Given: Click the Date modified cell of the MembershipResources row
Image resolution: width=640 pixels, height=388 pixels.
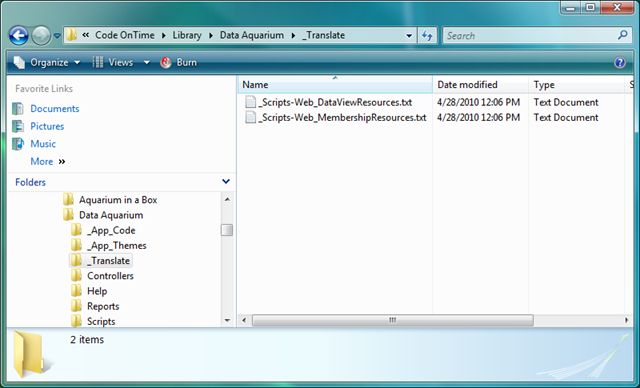Looking at the screenshot, I should [478, 118].
